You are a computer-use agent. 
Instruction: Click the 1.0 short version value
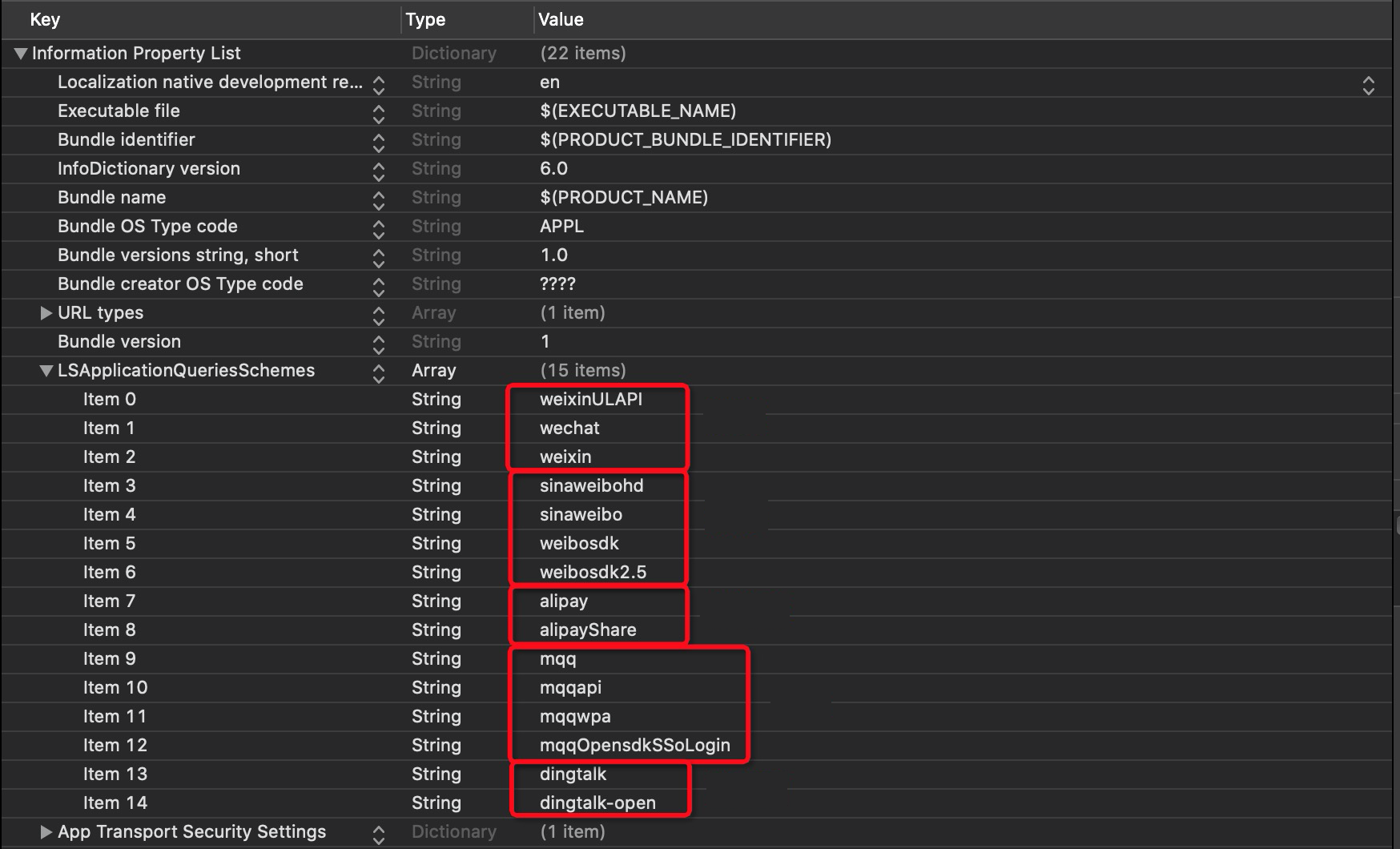pos(553,256)
